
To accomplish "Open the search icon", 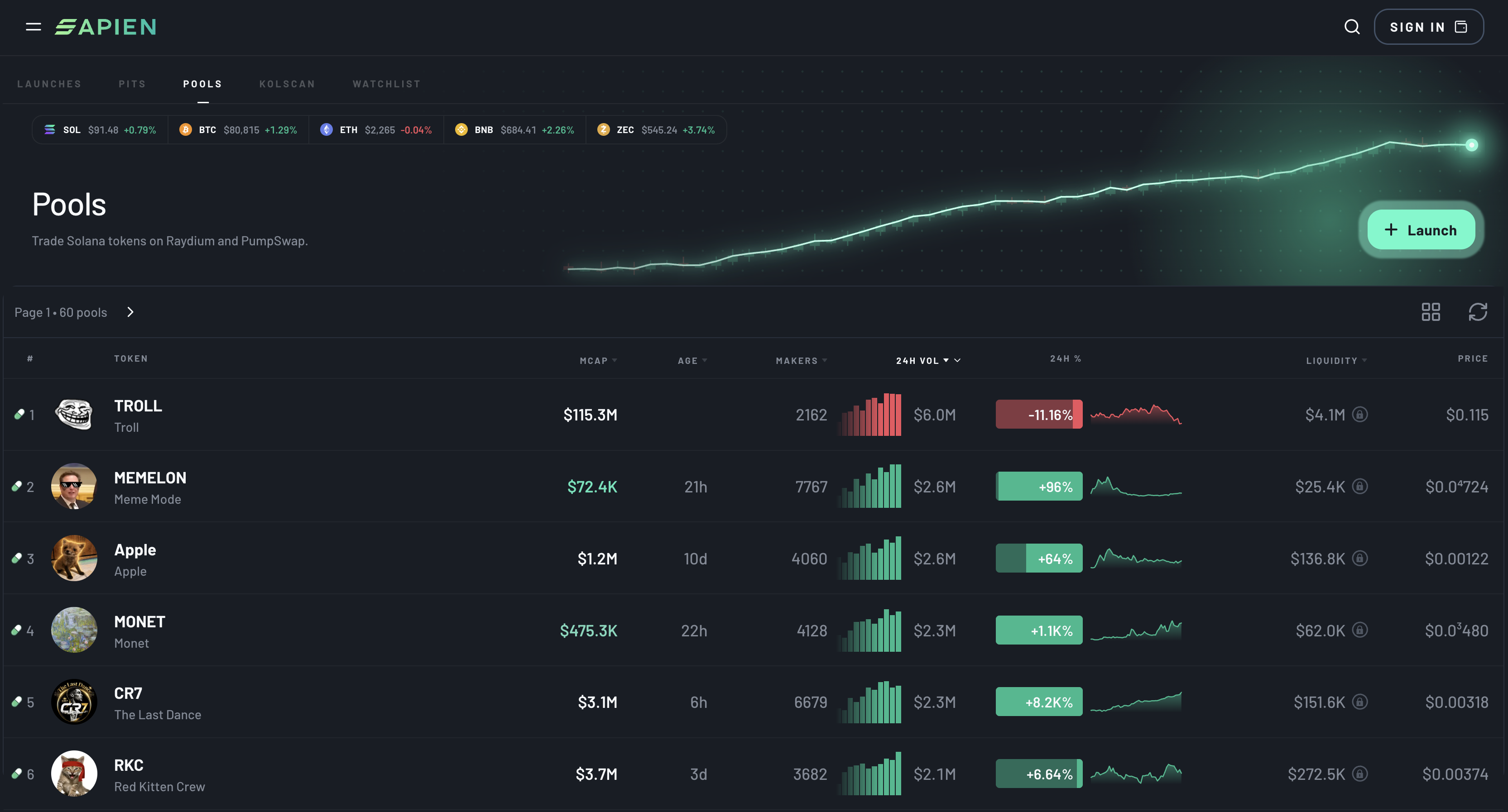I will 1352,27.
